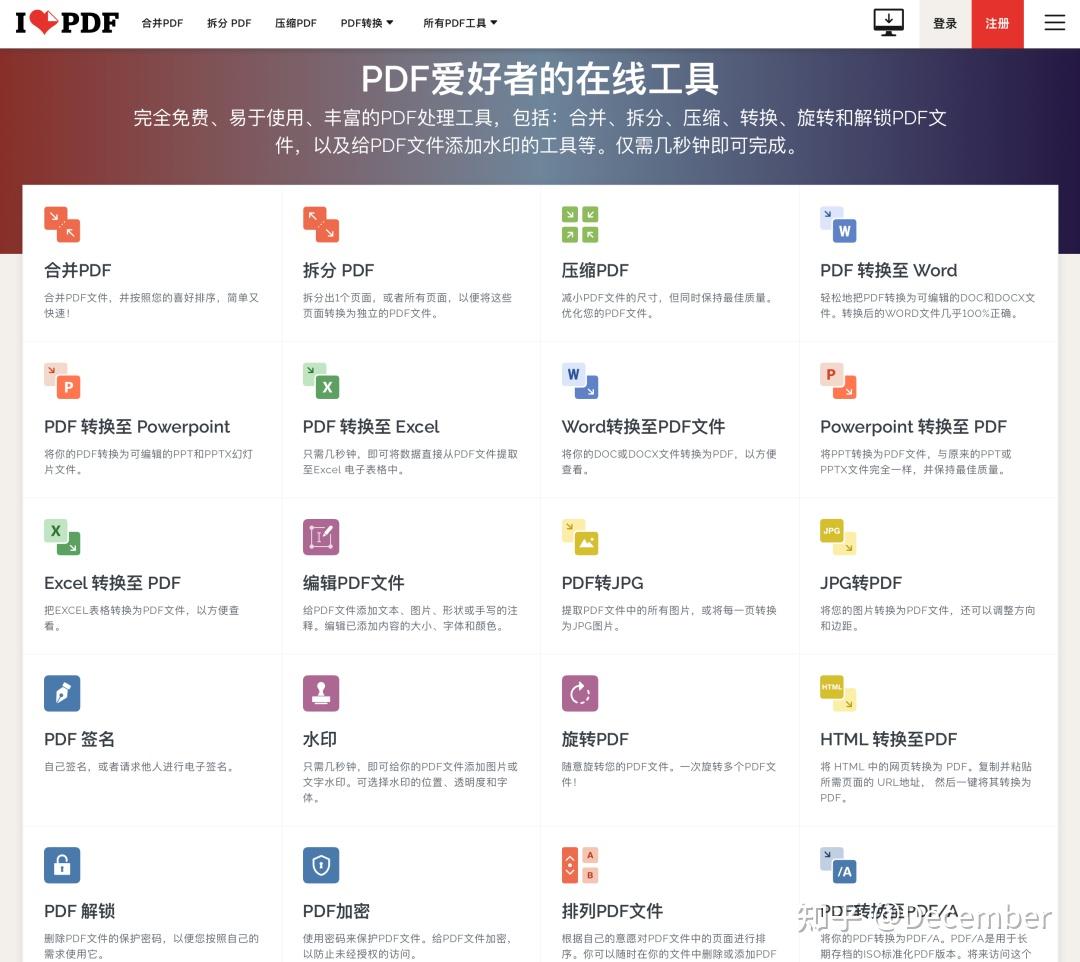The image size is (1080, 962).
Task: Open the desktop download icon in header
Action: (x=888, y=22)
